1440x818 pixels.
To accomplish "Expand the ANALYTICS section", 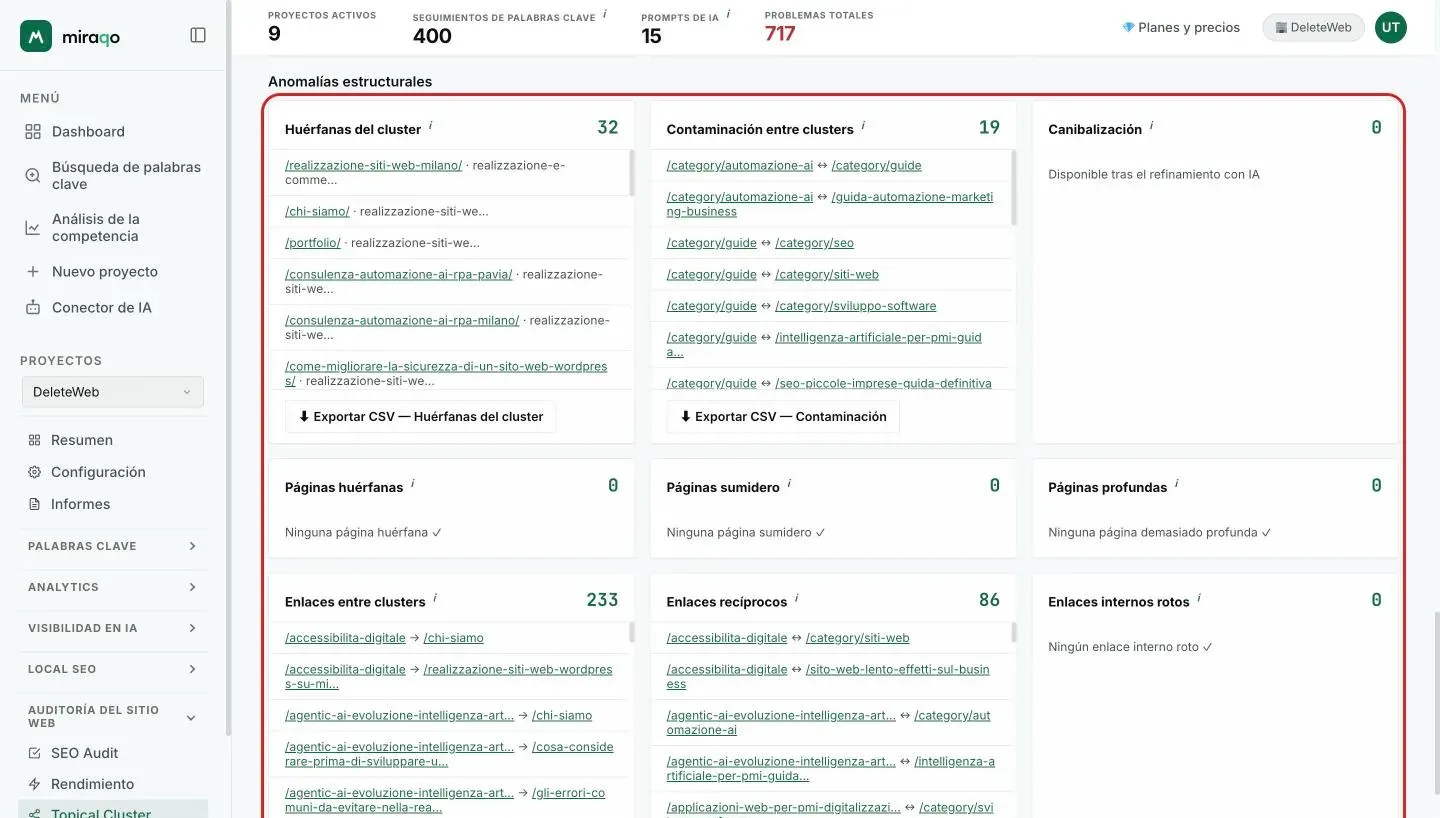I will pyautogui.click(x=113, y=587).
